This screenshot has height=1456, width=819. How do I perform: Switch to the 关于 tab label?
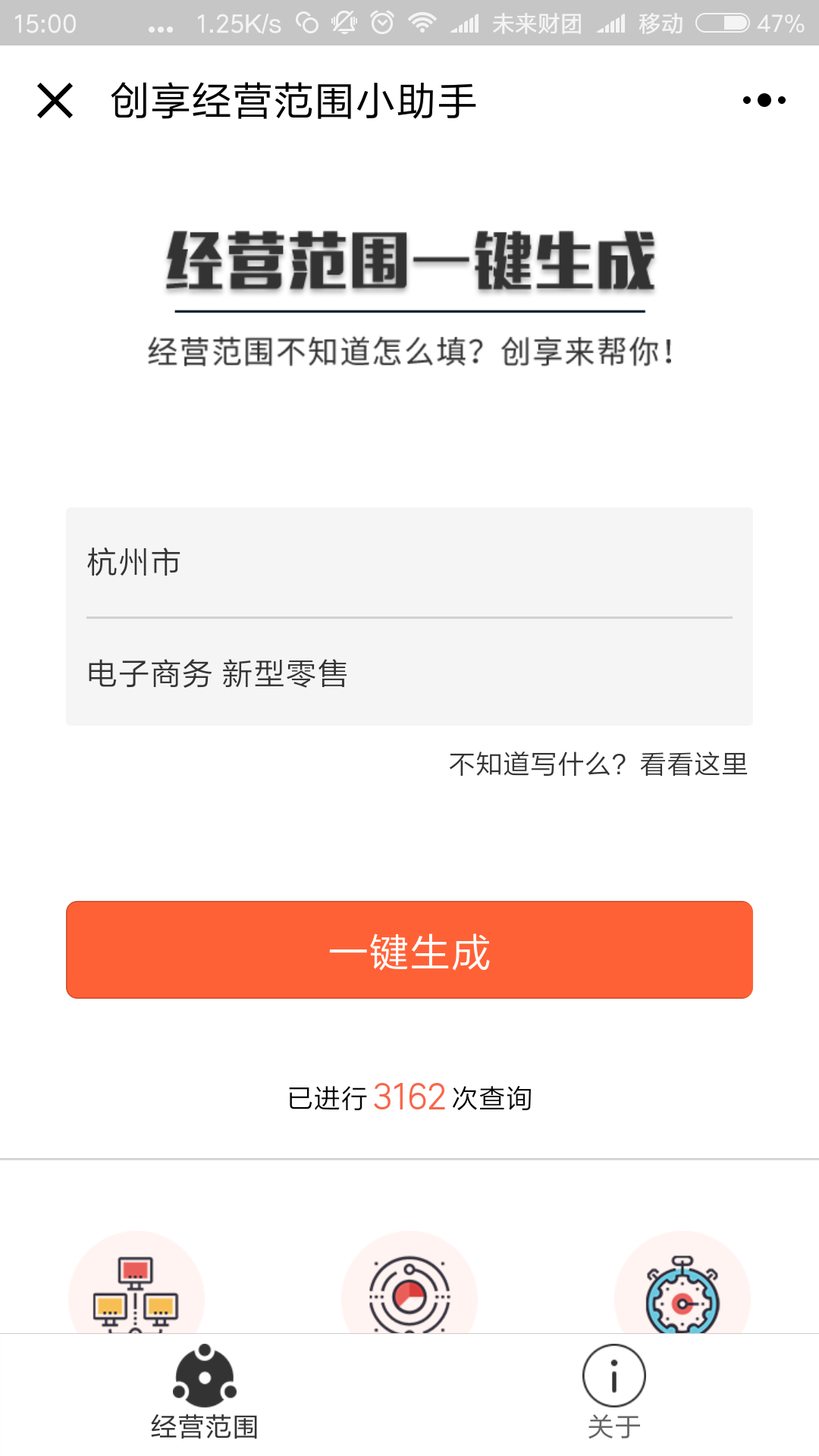tap(614, 1427)
